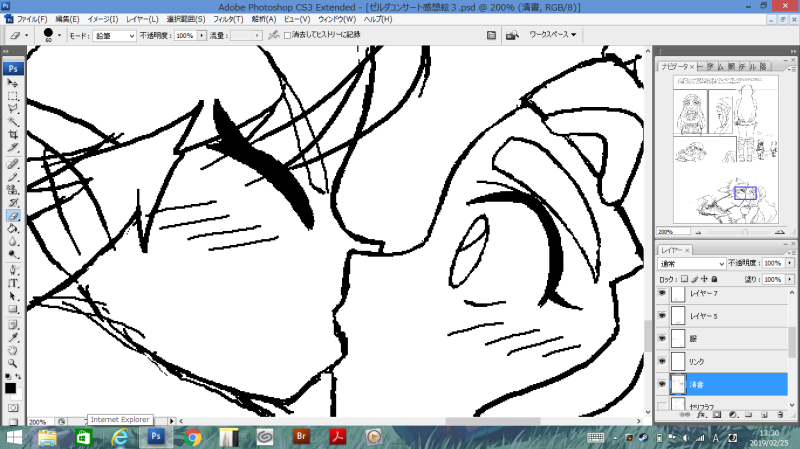Switch to the ナビゲータ tab
The height and width of the screenshot is (449, 800).
coord(677,67)
